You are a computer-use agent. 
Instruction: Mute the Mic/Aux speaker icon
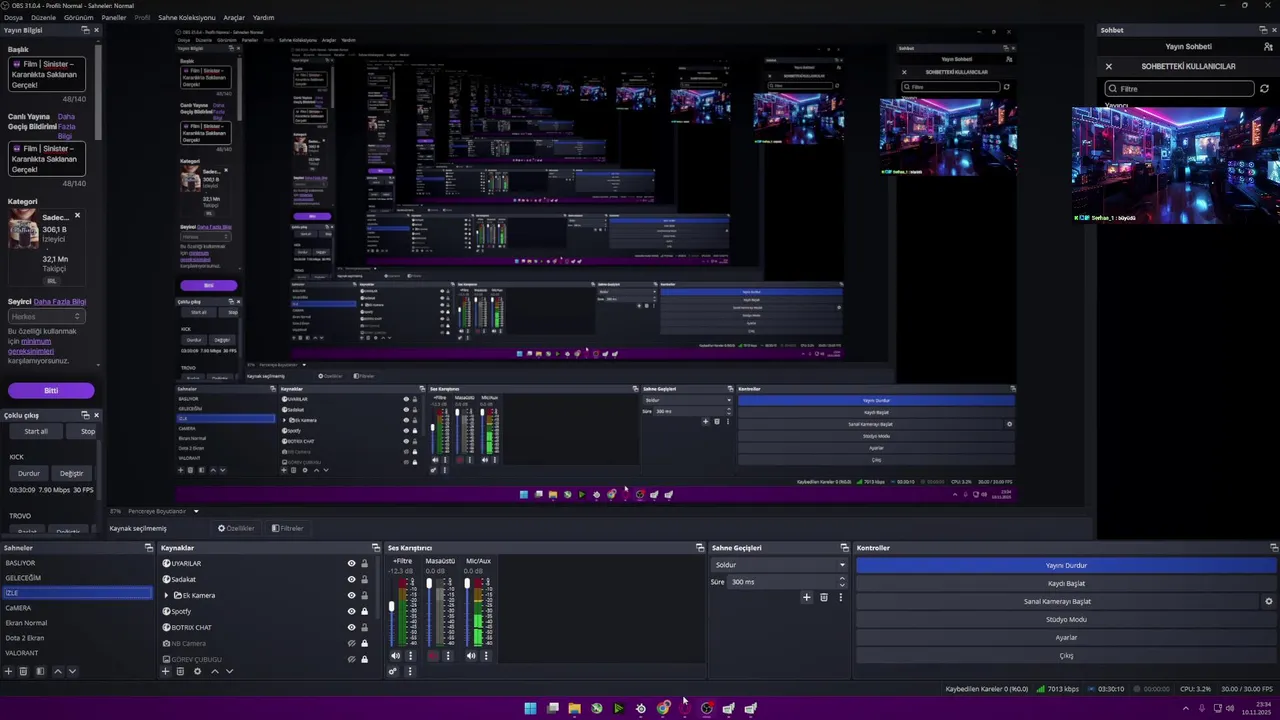click(470, 656)
